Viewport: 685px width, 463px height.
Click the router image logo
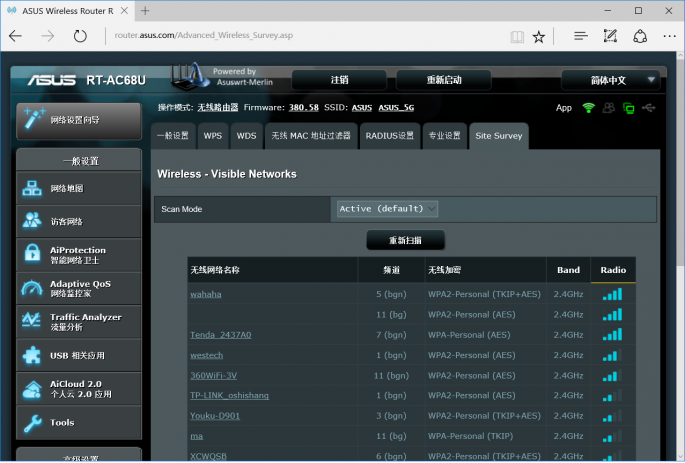coord(190,76)
